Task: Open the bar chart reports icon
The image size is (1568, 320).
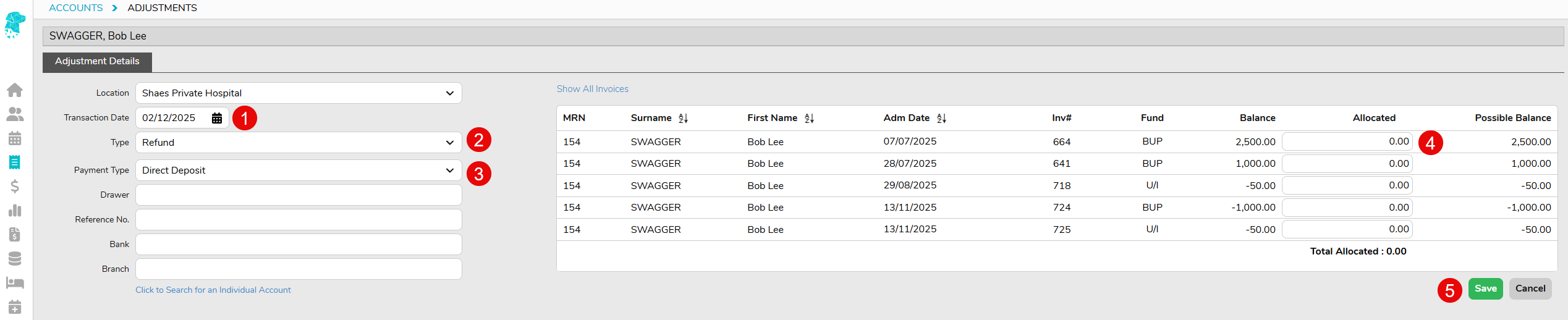Action: (x=15, y=211)
